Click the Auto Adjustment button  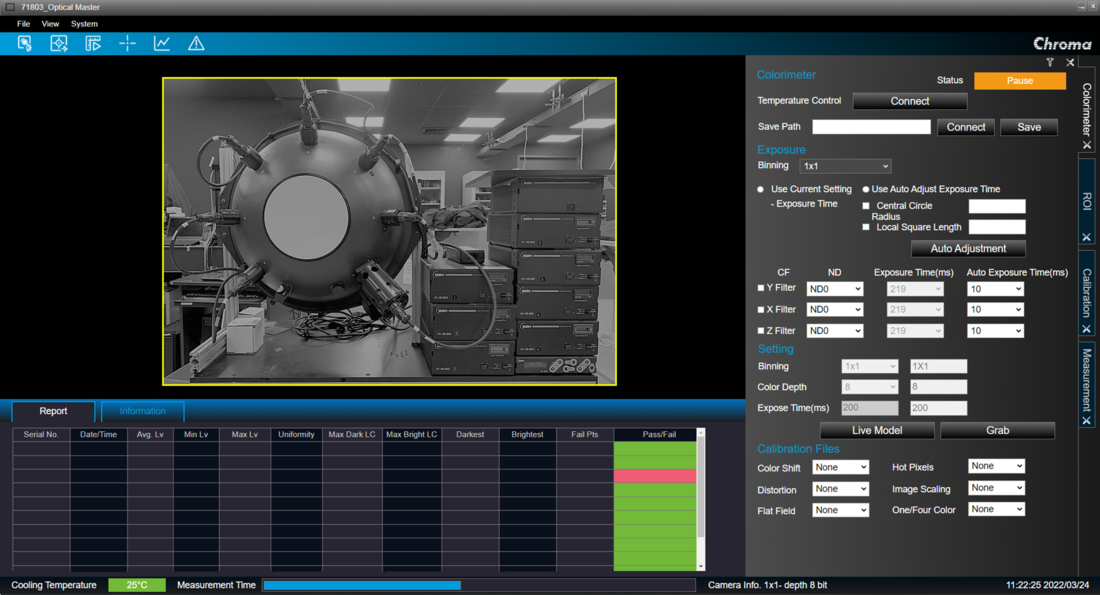(968, 248)
